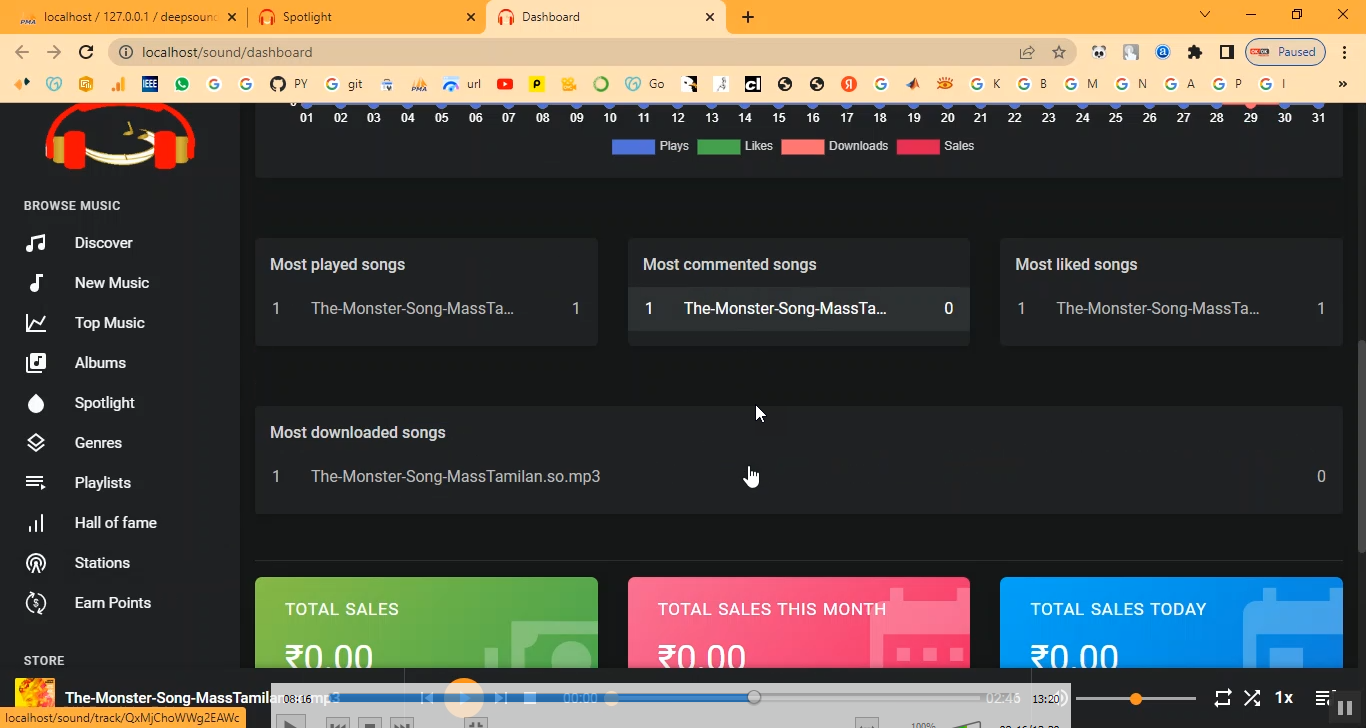Open song in Most commented songs list

[785, 309]
